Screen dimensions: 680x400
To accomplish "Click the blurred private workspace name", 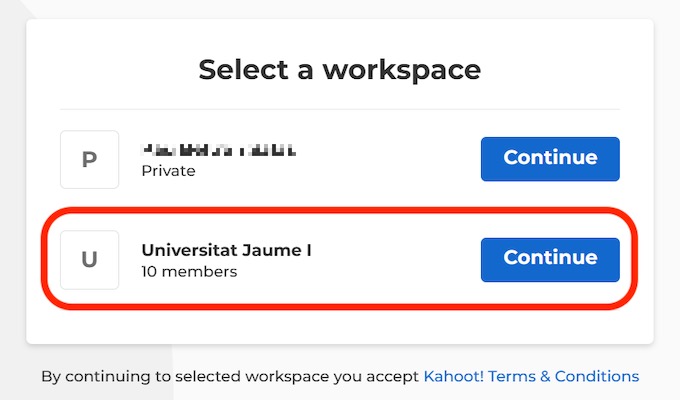I will [x=219, y=150].
